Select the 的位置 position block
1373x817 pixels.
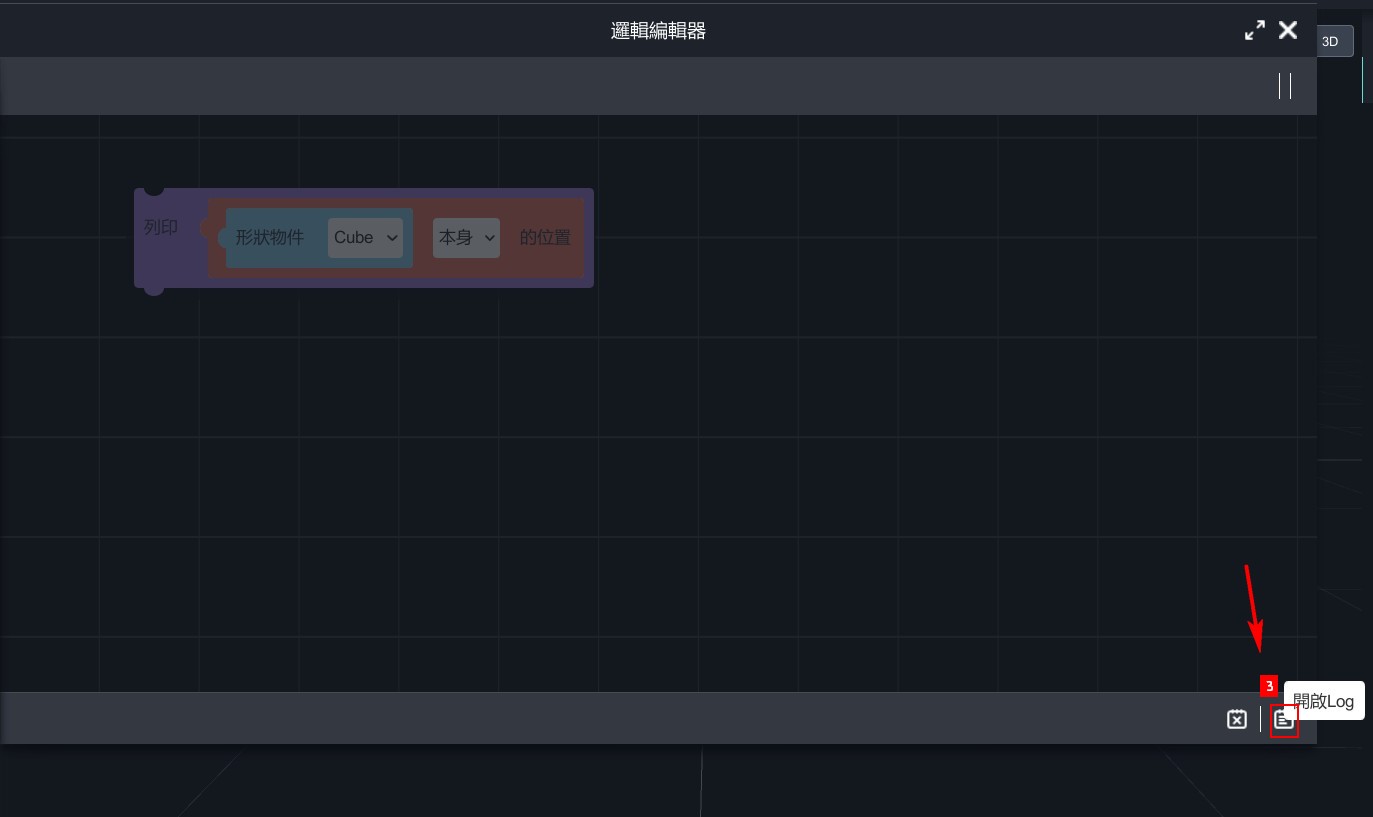[545, 238]
